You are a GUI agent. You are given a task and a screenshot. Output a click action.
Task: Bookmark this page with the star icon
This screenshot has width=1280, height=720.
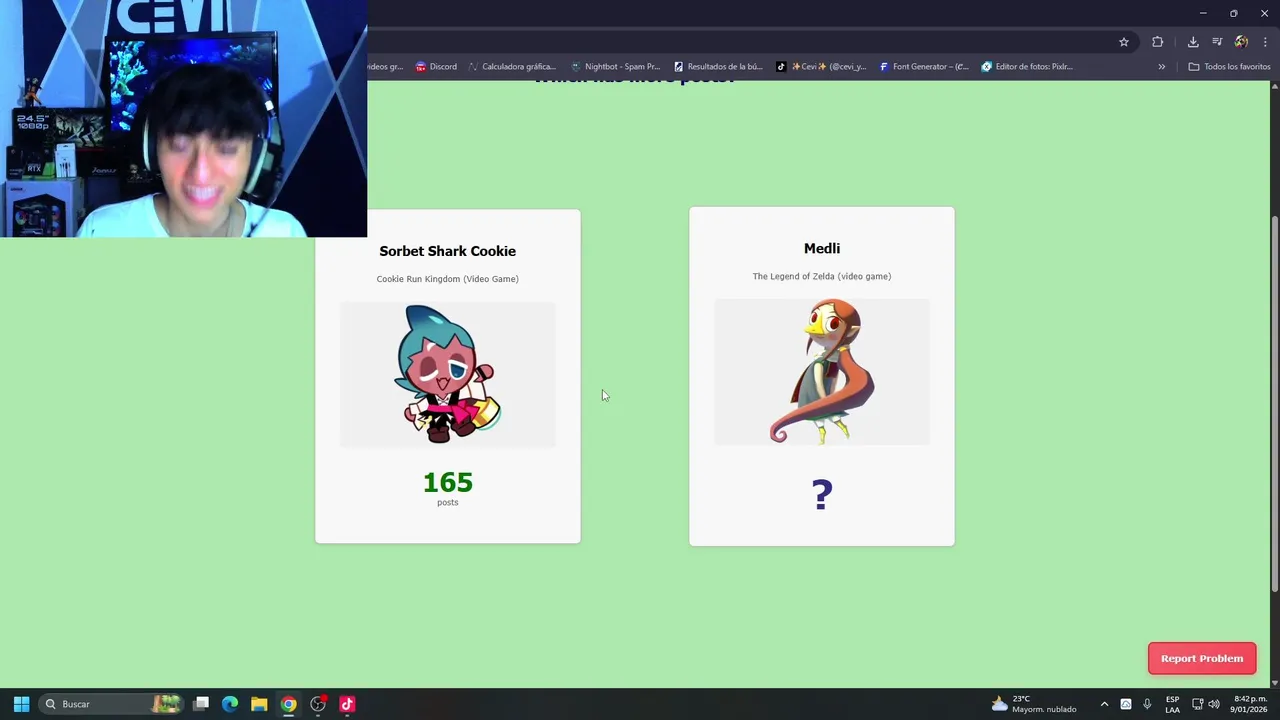pos(1124,42)
